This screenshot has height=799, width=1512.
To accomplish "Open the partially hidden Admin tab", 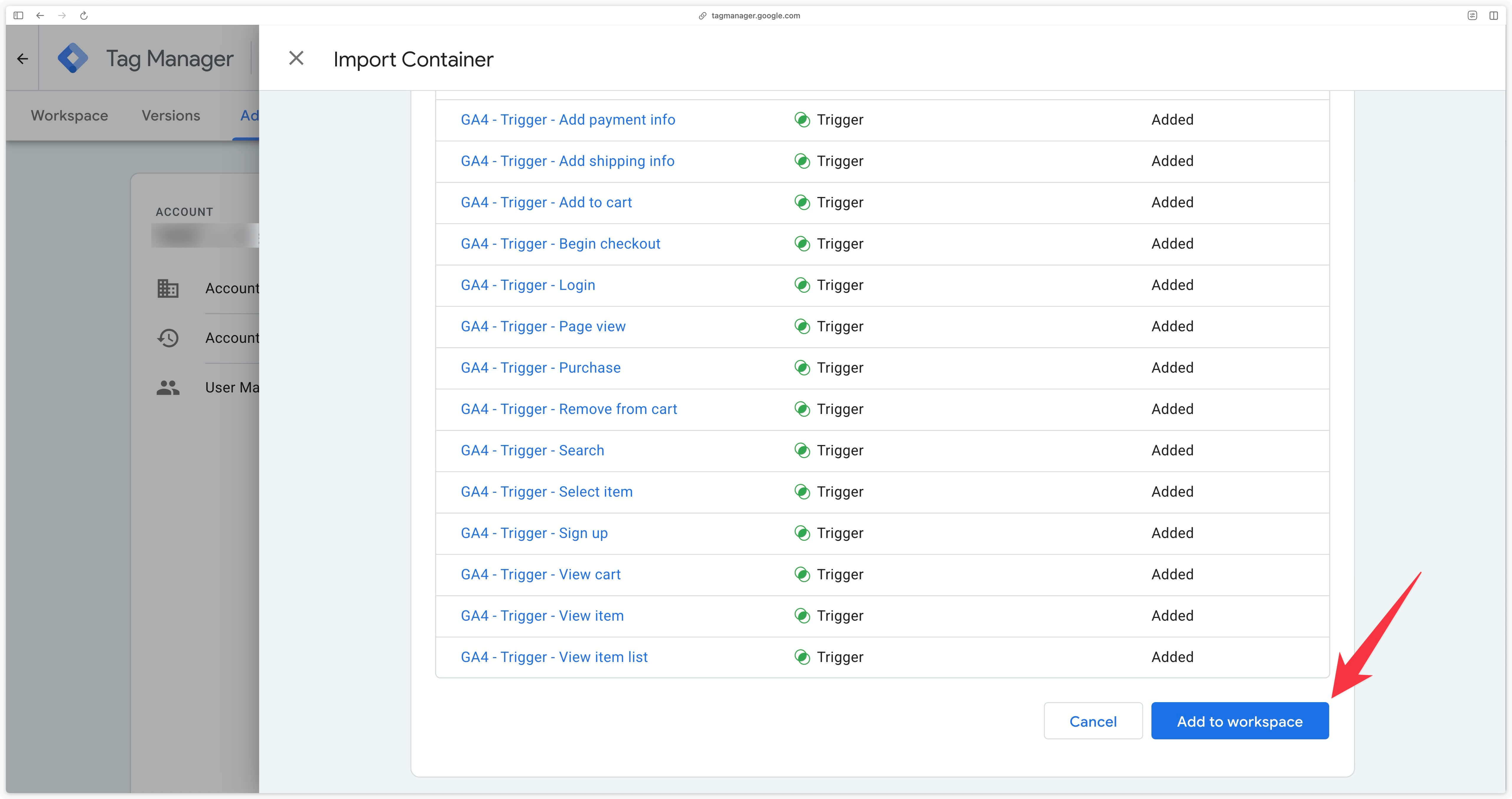I will point(250,116).
